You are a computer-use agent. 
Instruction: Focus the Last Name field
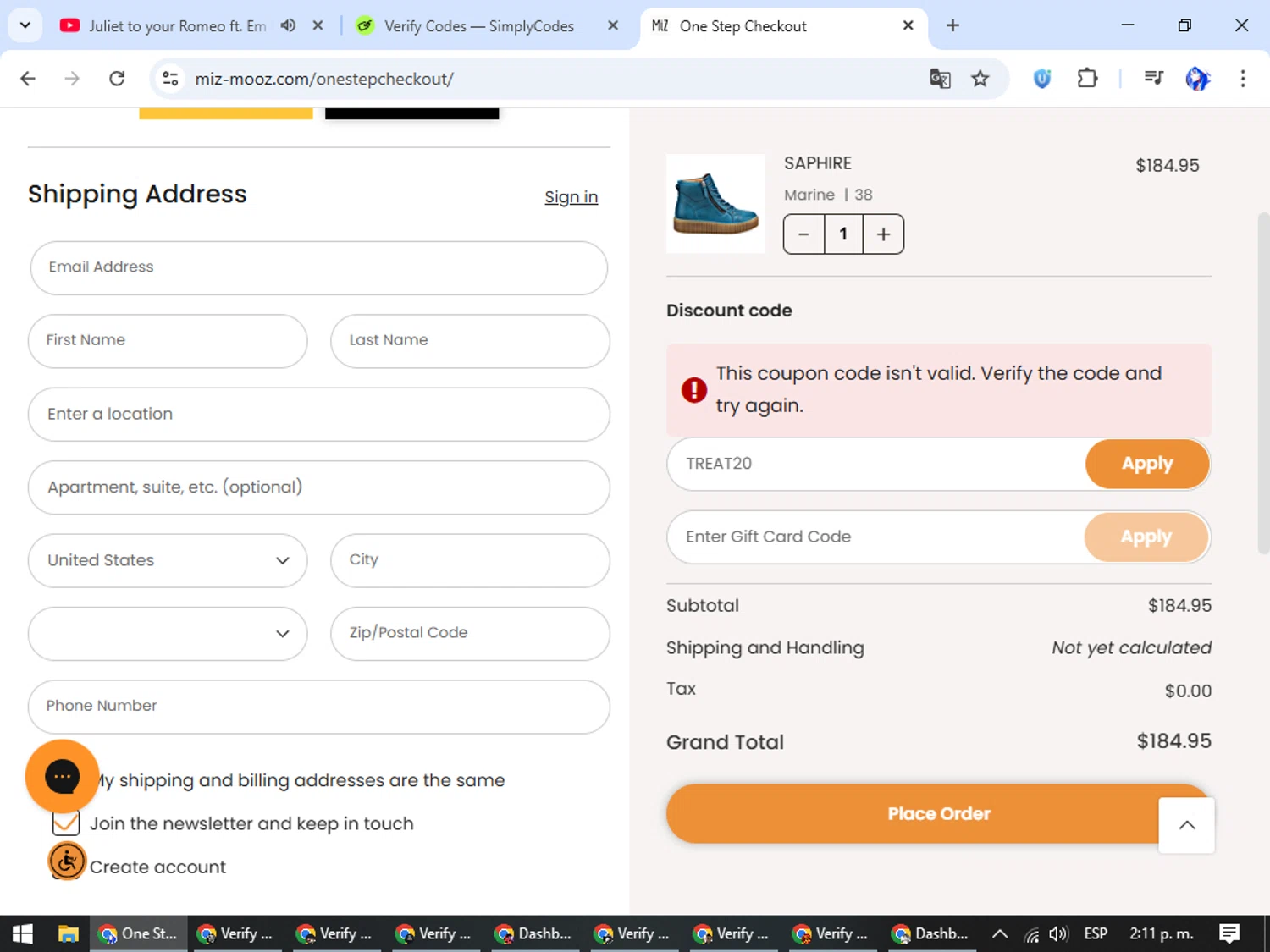(470, 341)
